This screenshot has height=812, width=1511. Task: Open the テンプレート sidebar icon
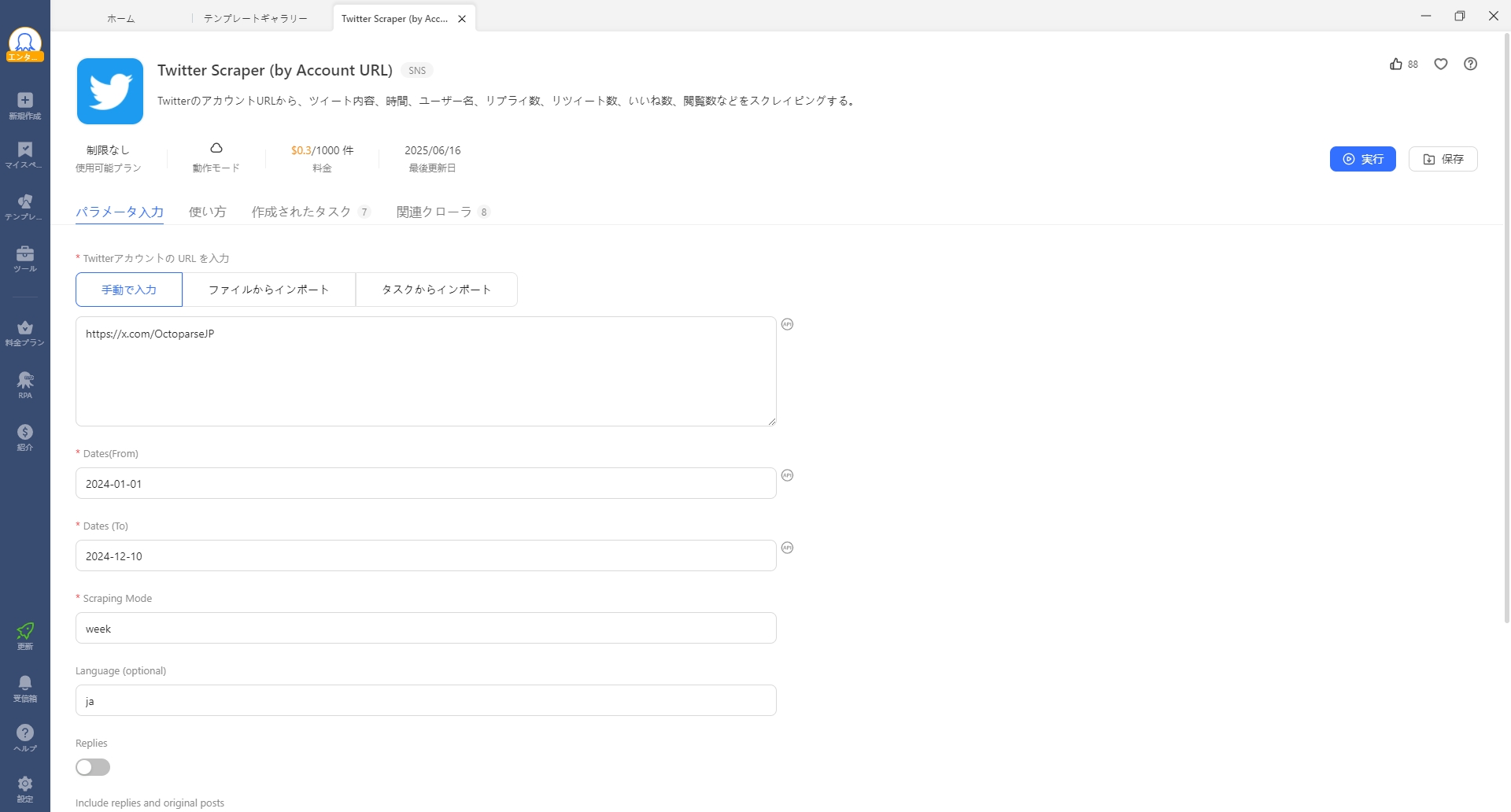pyautogui.click(x=25, y=208)
